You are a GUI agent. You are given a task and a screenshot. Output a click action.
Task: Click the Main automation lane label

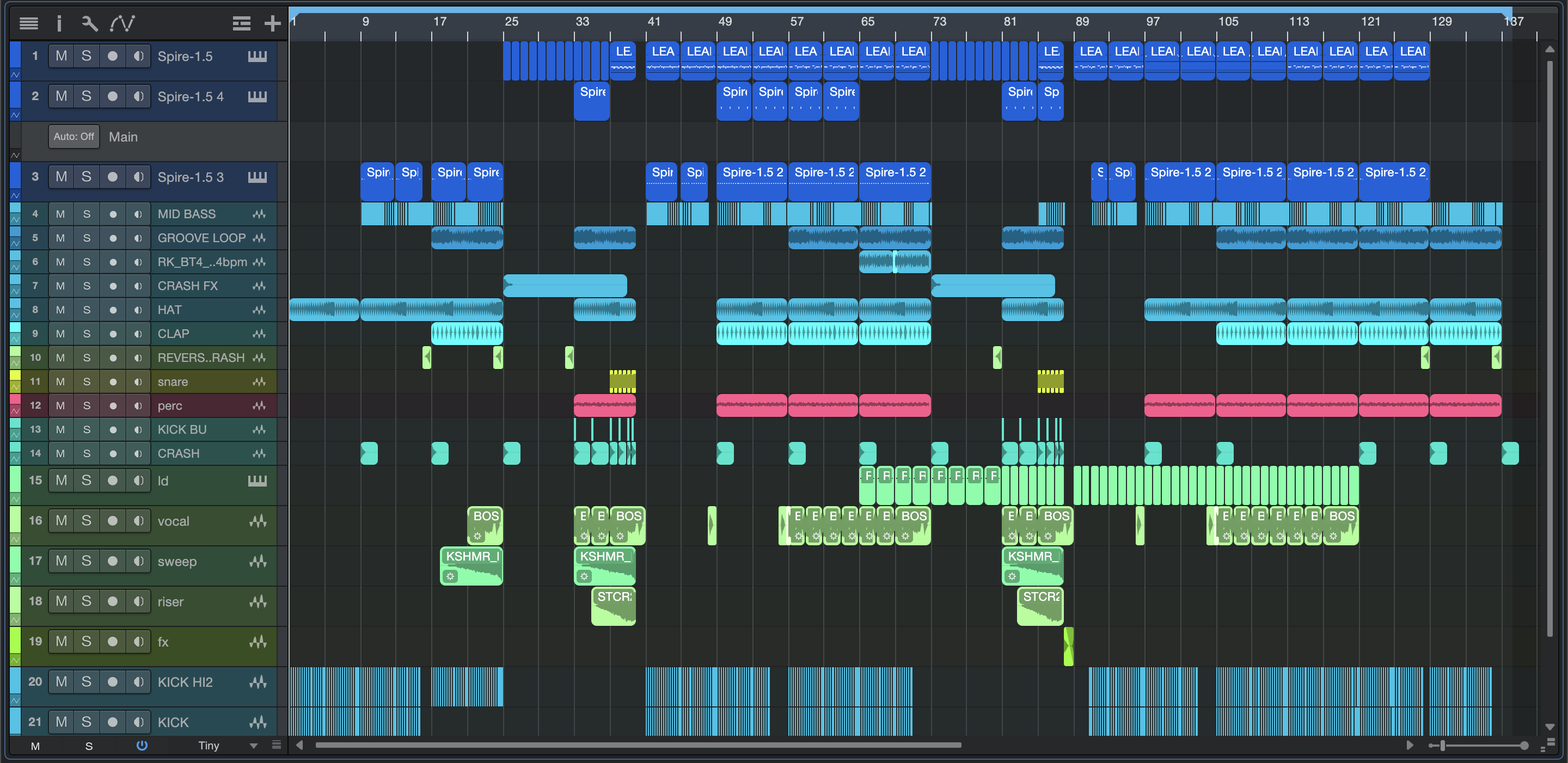123,137
